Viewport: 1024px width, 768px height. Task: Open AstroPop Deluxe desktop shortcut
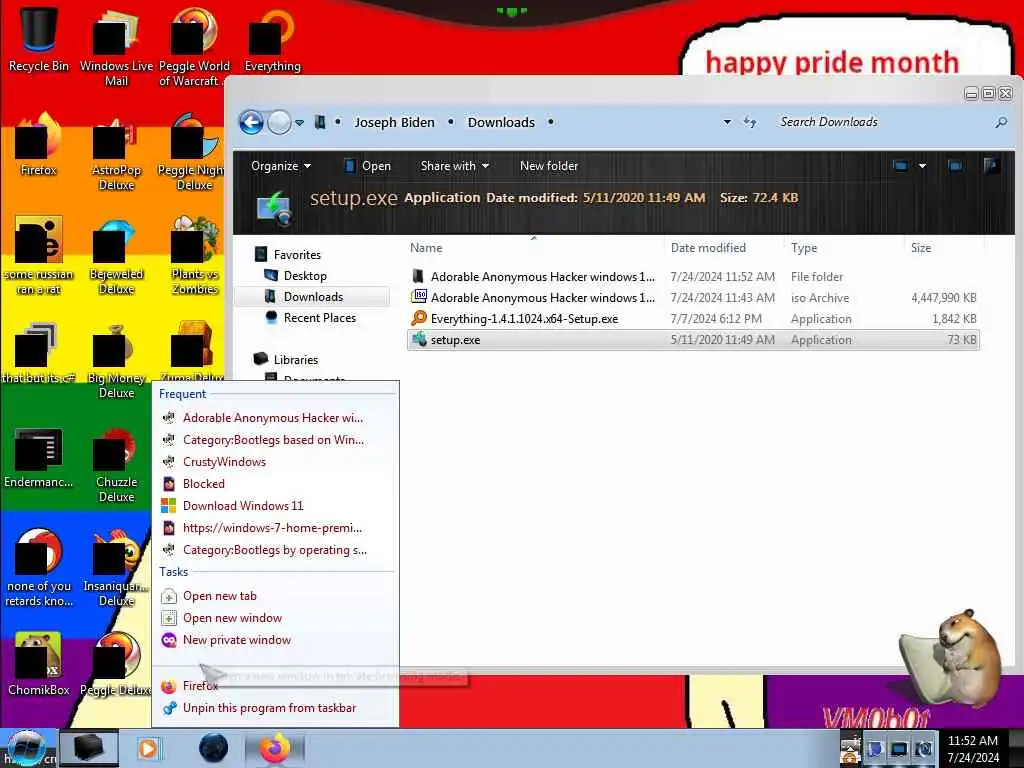pos(116,153)
